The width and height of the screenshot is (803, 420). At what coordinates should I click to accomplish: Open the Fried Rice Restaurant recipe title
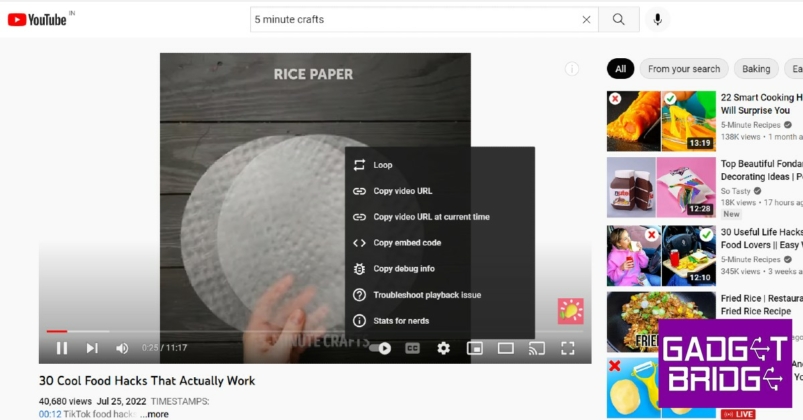click(x=762, y=305)
